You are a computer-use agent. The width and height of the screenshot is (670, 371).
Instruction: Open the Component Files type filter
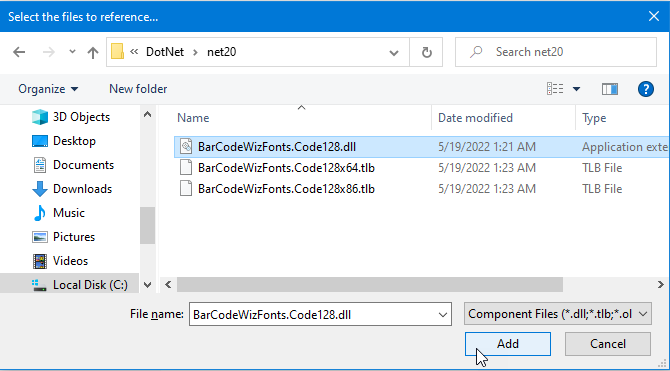click(558, 314)
